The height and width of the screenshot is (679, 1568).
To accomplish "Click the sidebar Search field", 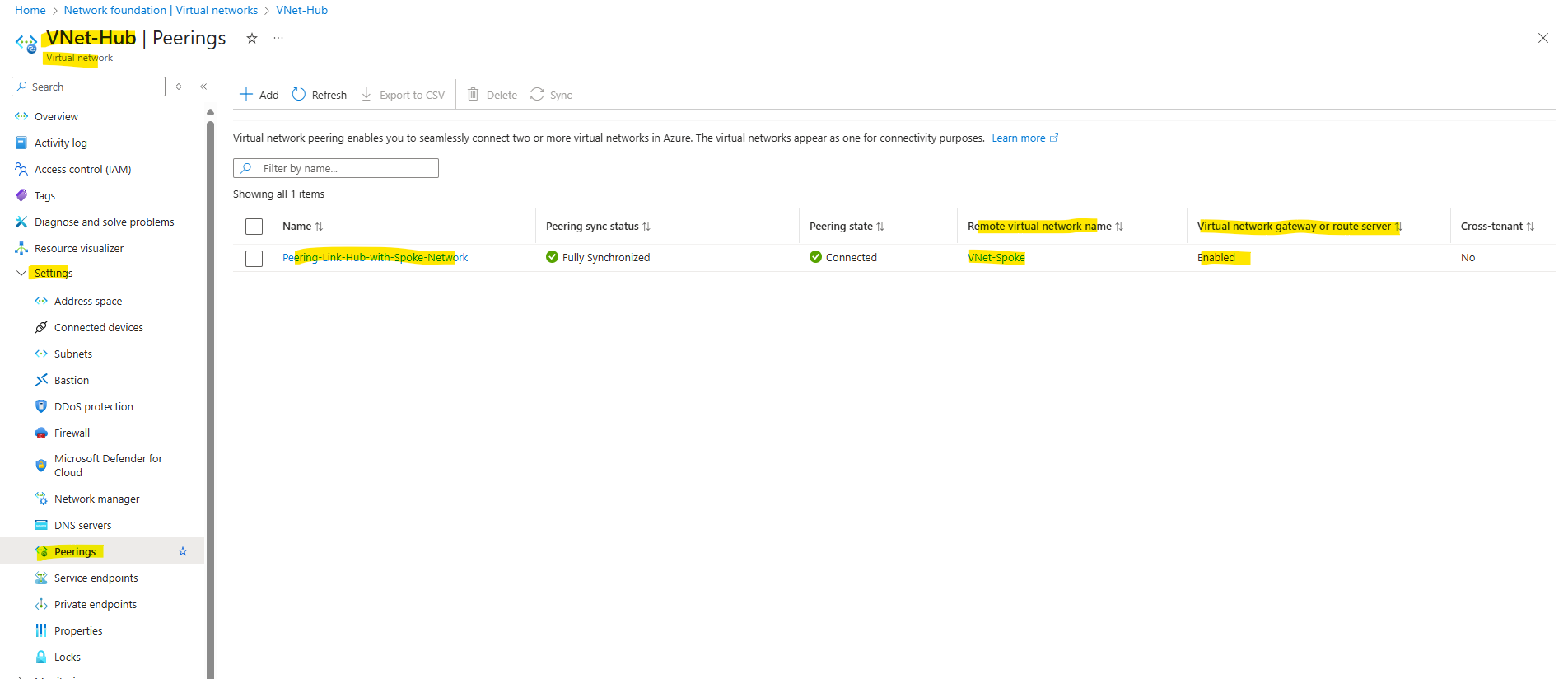I will (88, 87).
